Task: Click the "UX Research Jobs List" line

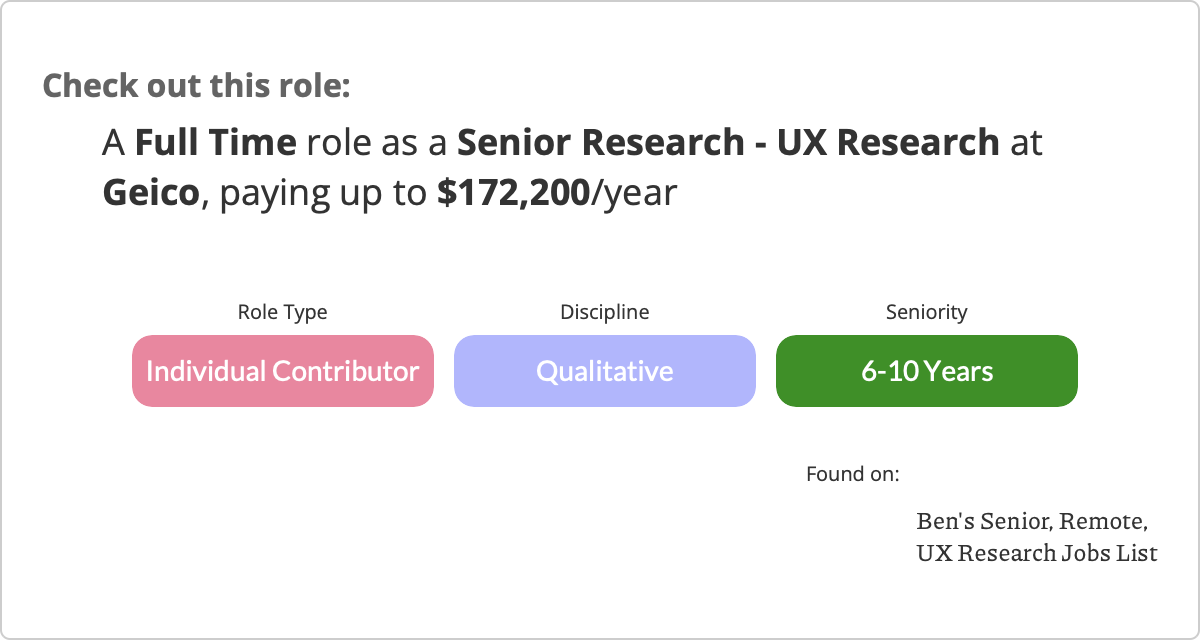Action: [x=1037, y=552]
